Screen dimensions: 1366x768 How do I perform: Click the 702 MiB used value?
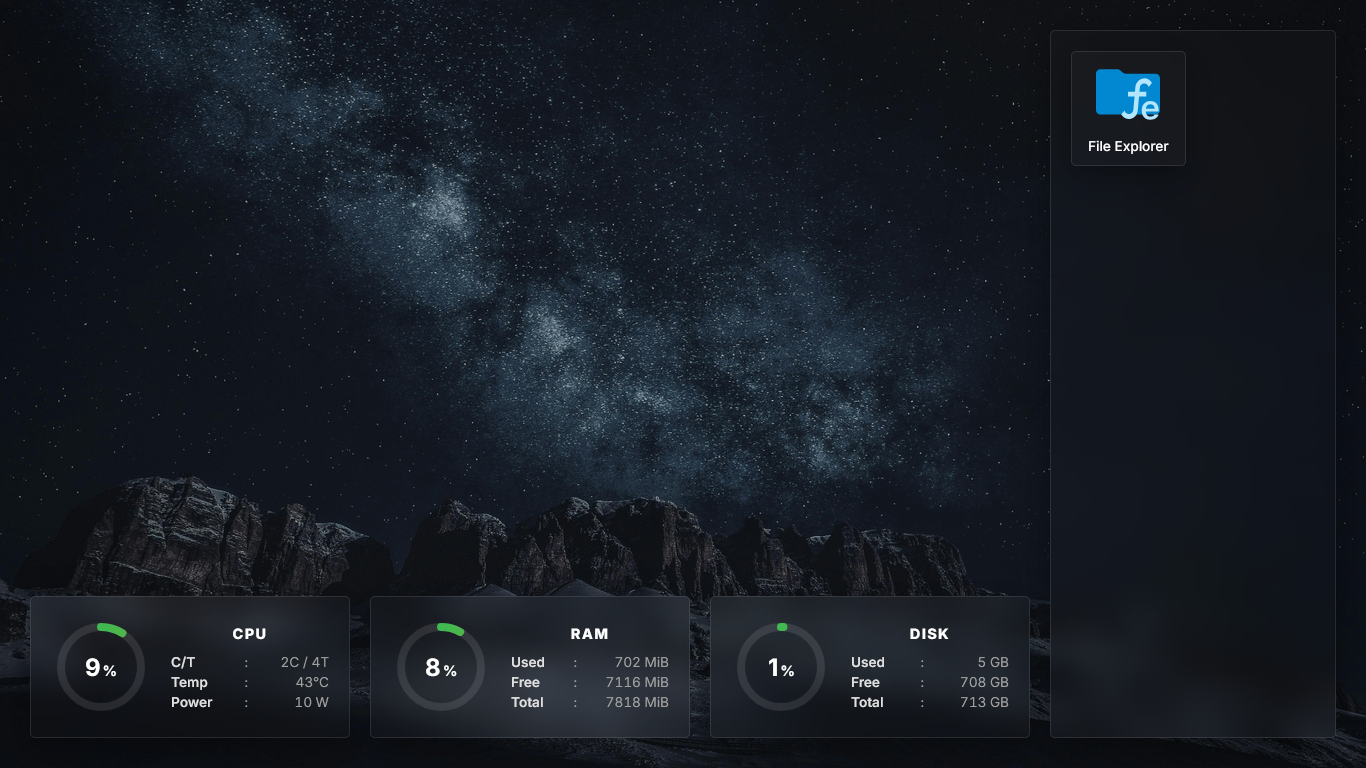tap(642, 662)
